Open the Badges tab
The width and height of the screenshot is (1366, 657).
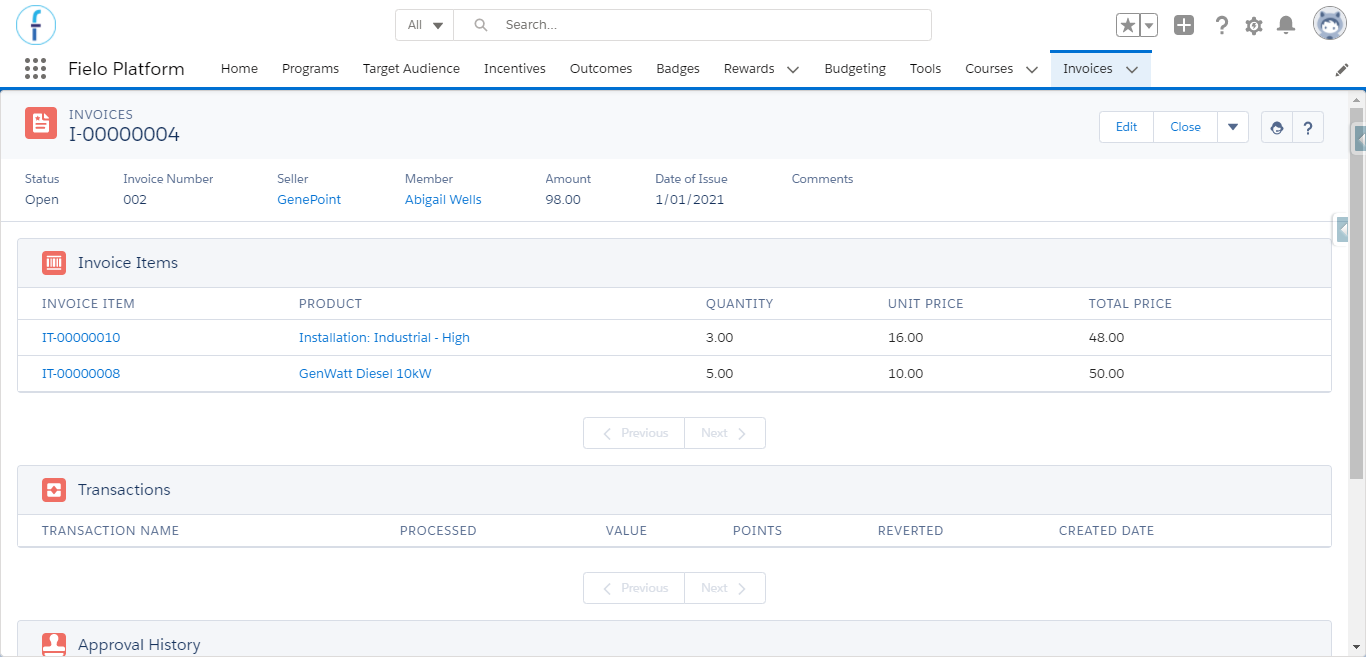[678, 69]
